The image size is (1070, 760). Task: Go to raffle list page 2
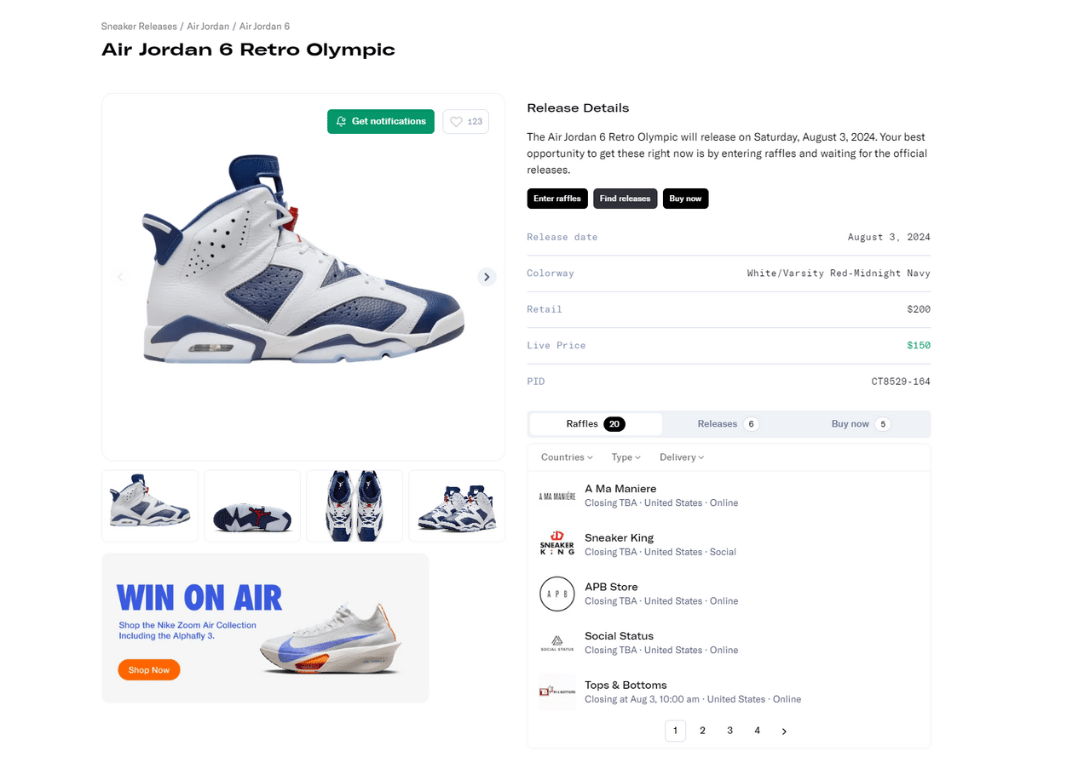703,731
